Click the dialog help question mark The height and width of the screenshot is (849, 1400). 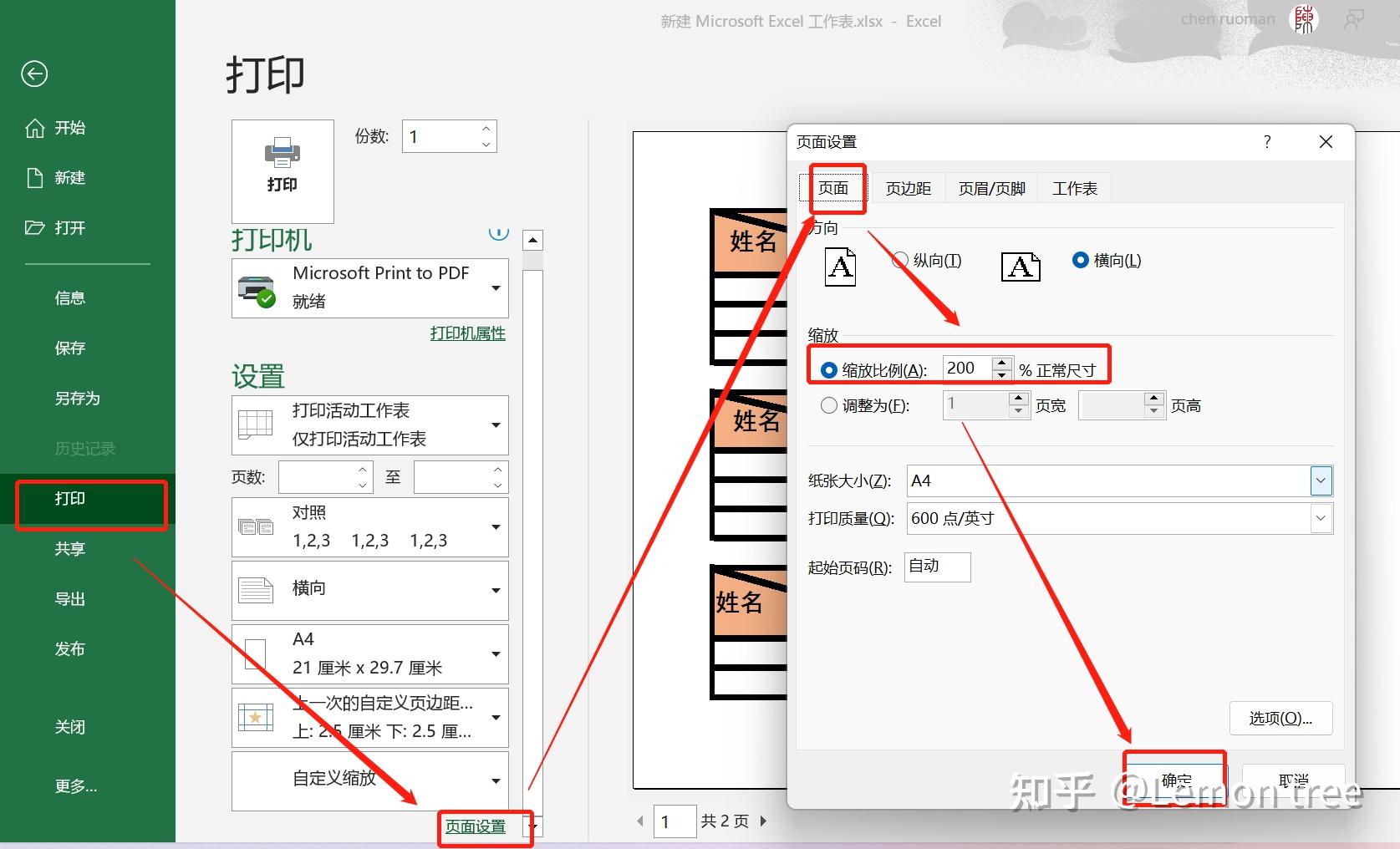pyautogui.click(x=1267, y=142)
